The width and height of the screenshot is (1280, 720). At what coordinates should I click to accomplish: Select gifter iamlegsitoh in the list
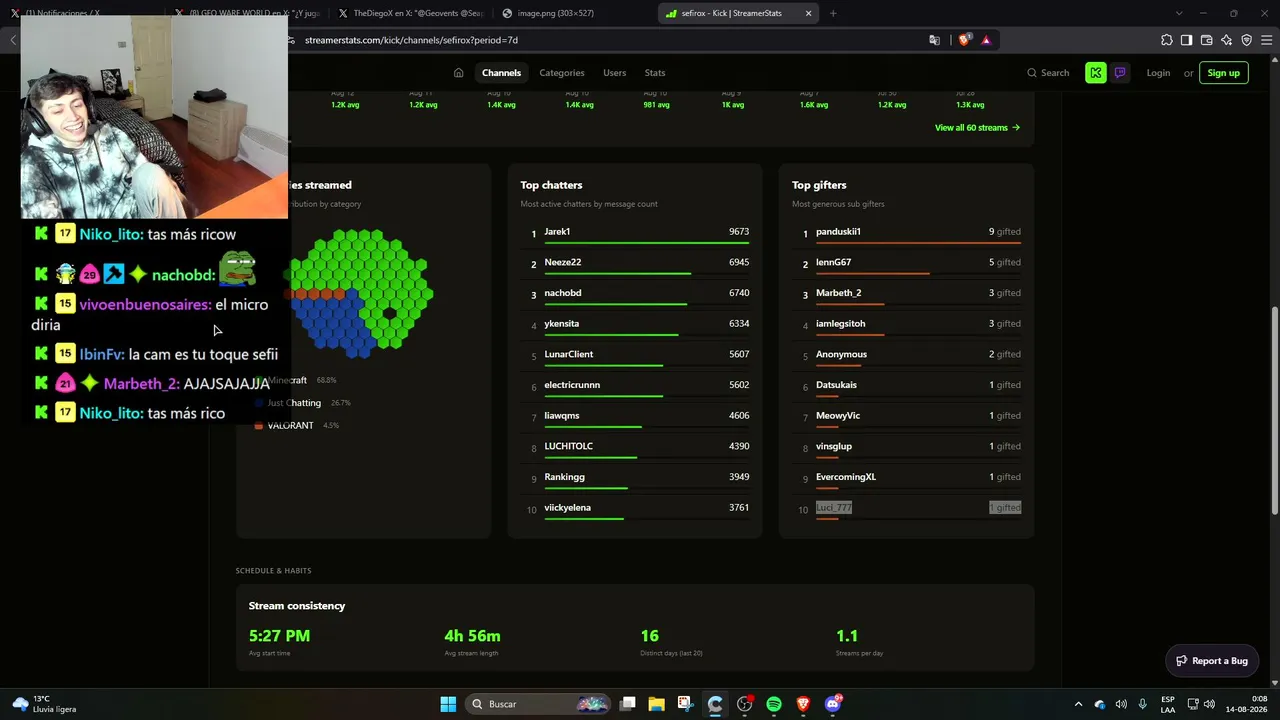pos(840,324)
